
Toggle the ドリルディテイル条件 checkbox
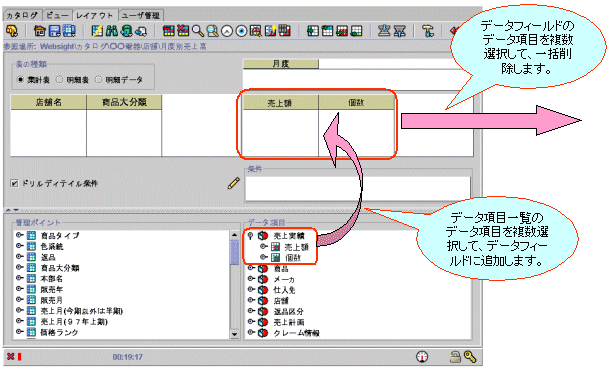point(14,183)
